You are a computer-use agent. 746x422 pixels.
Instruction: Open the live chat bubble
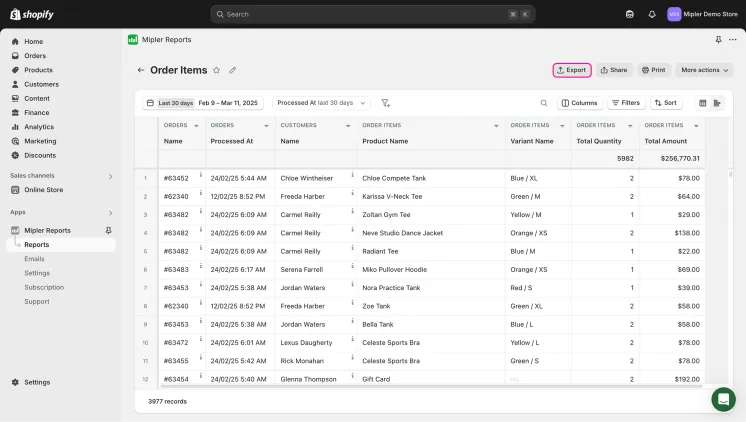tap(724, 399)
